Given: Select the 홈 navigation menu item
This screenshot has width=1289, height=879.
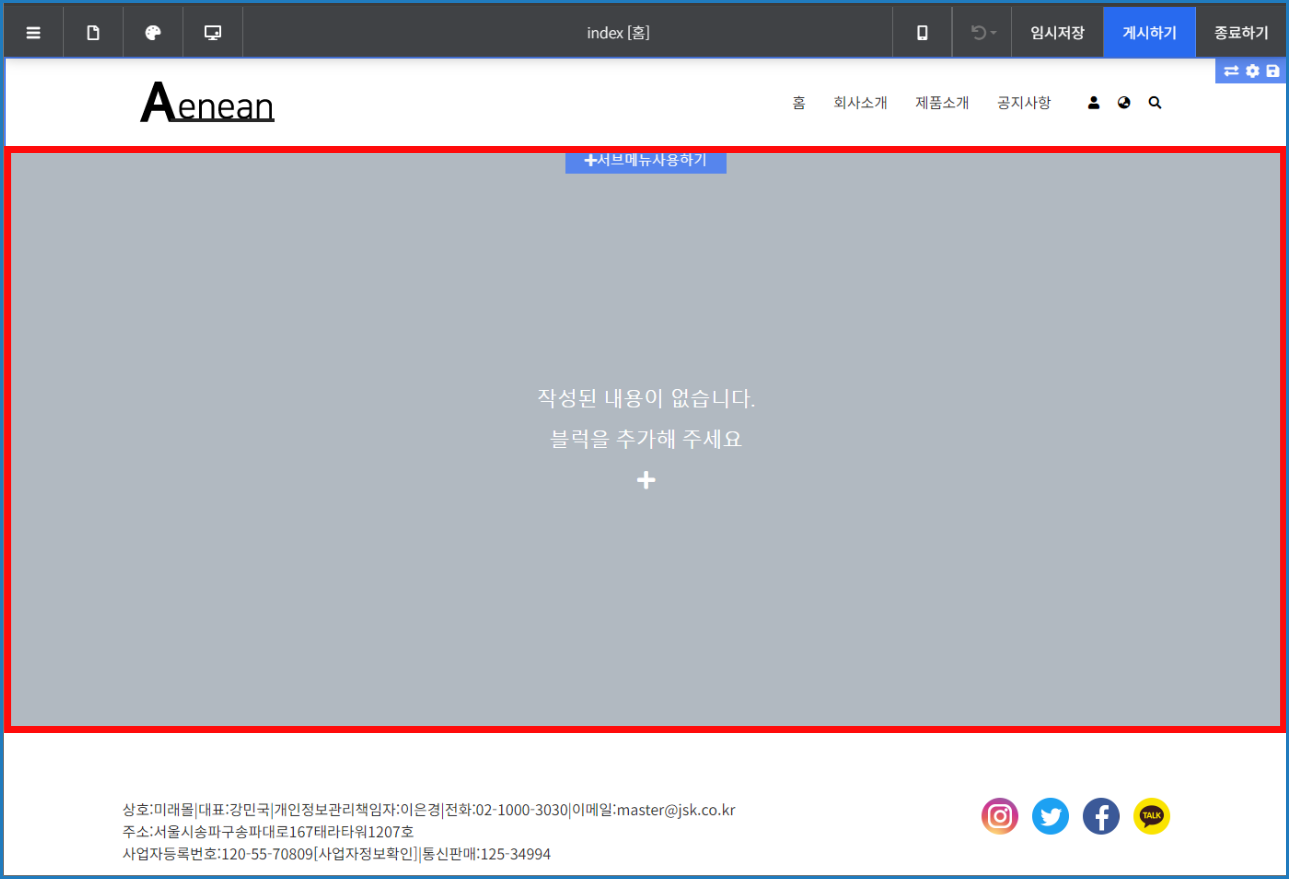Looking at the screenshot, I should pos(798,103).
